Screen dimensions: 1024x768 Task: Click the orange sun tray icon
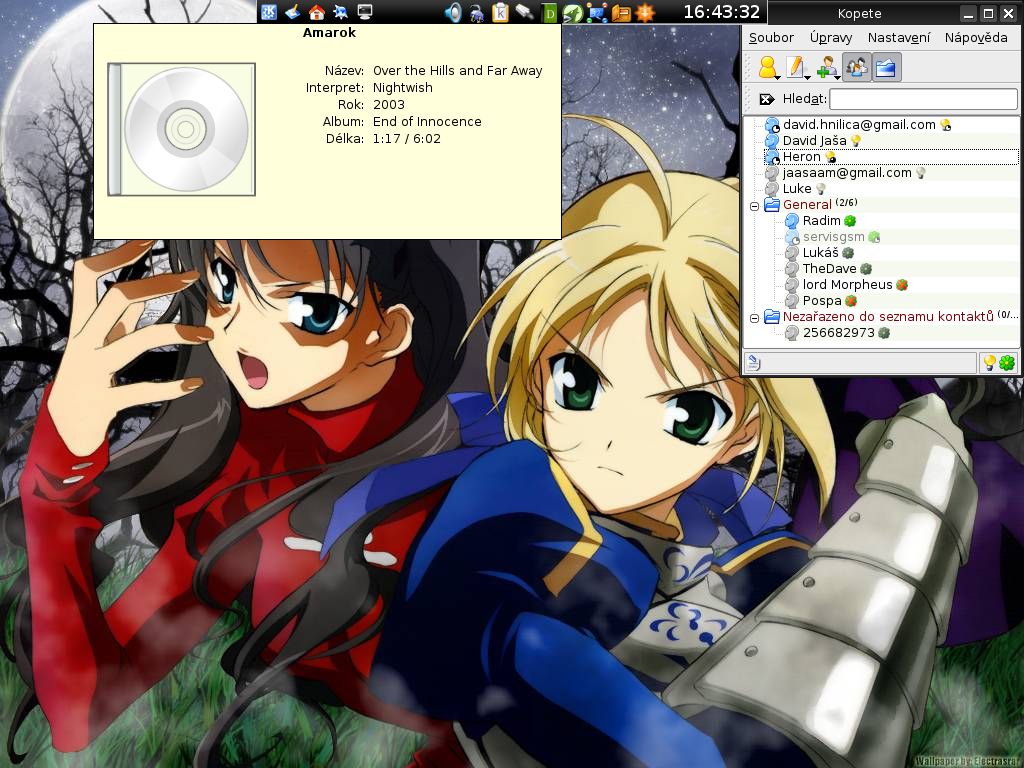[645, 13]
